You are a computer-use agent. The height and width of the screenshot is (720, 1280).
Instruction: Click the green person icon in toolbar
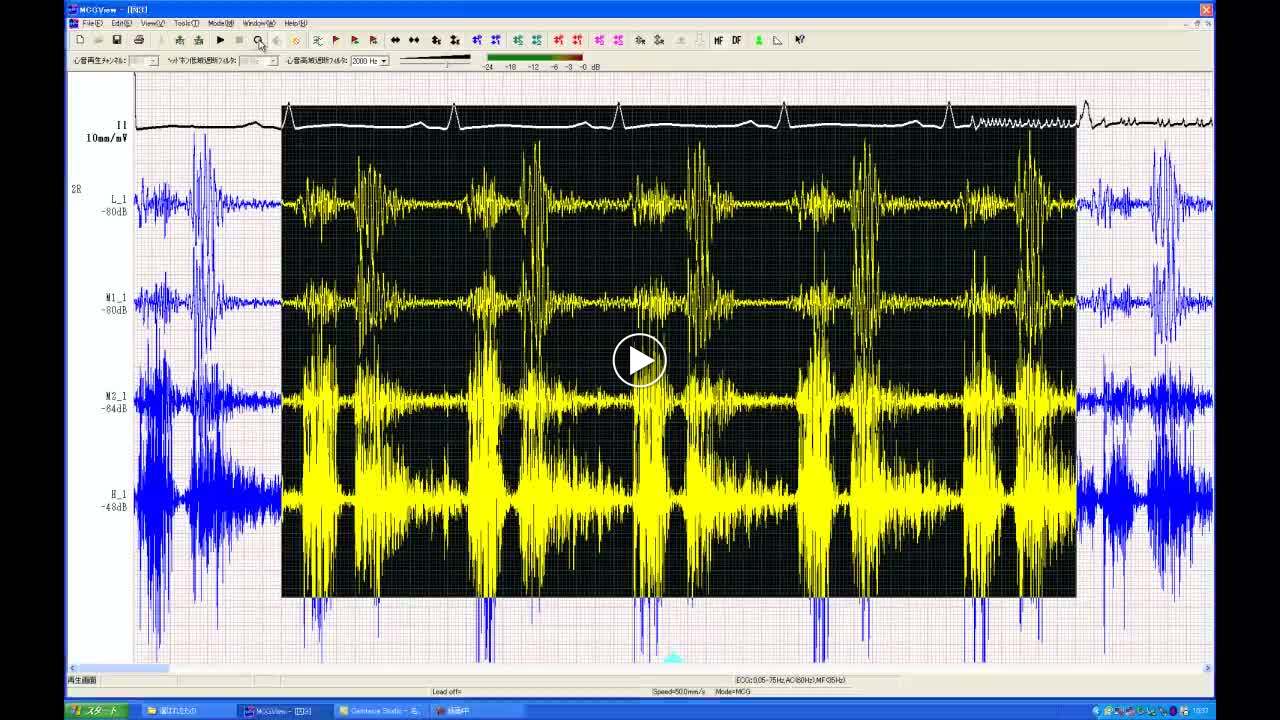(758, 40)
